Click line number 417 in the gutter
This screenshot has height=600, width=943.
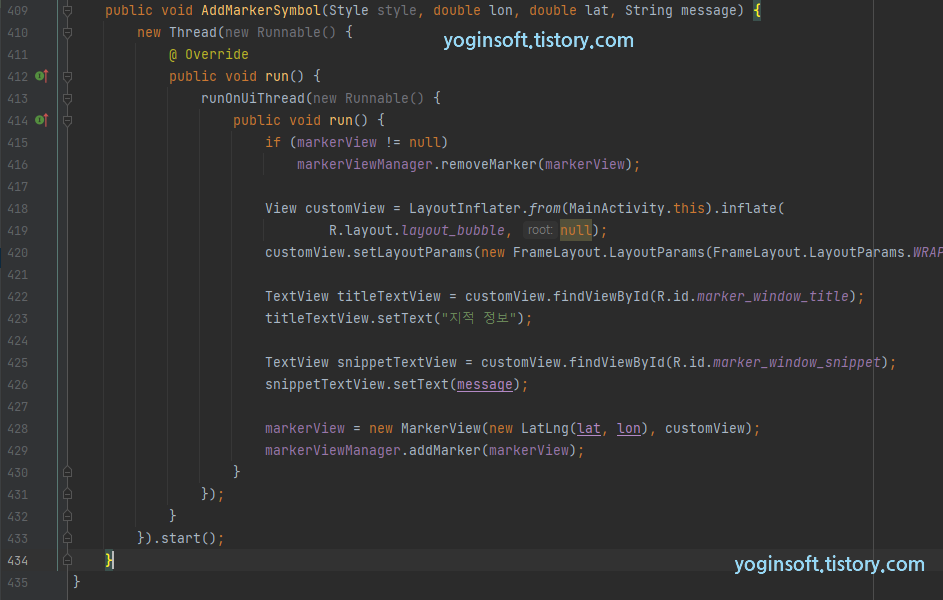point(17,186)
